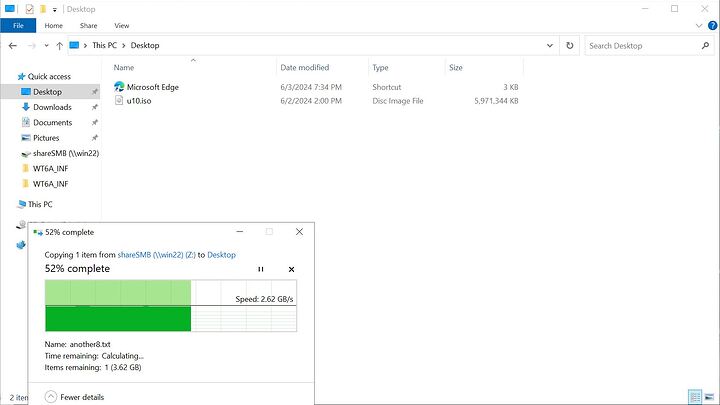Viewport: 720px width, 405px height.
Task: Open Downloads in Quick access
Action: [x=52, y=107]
